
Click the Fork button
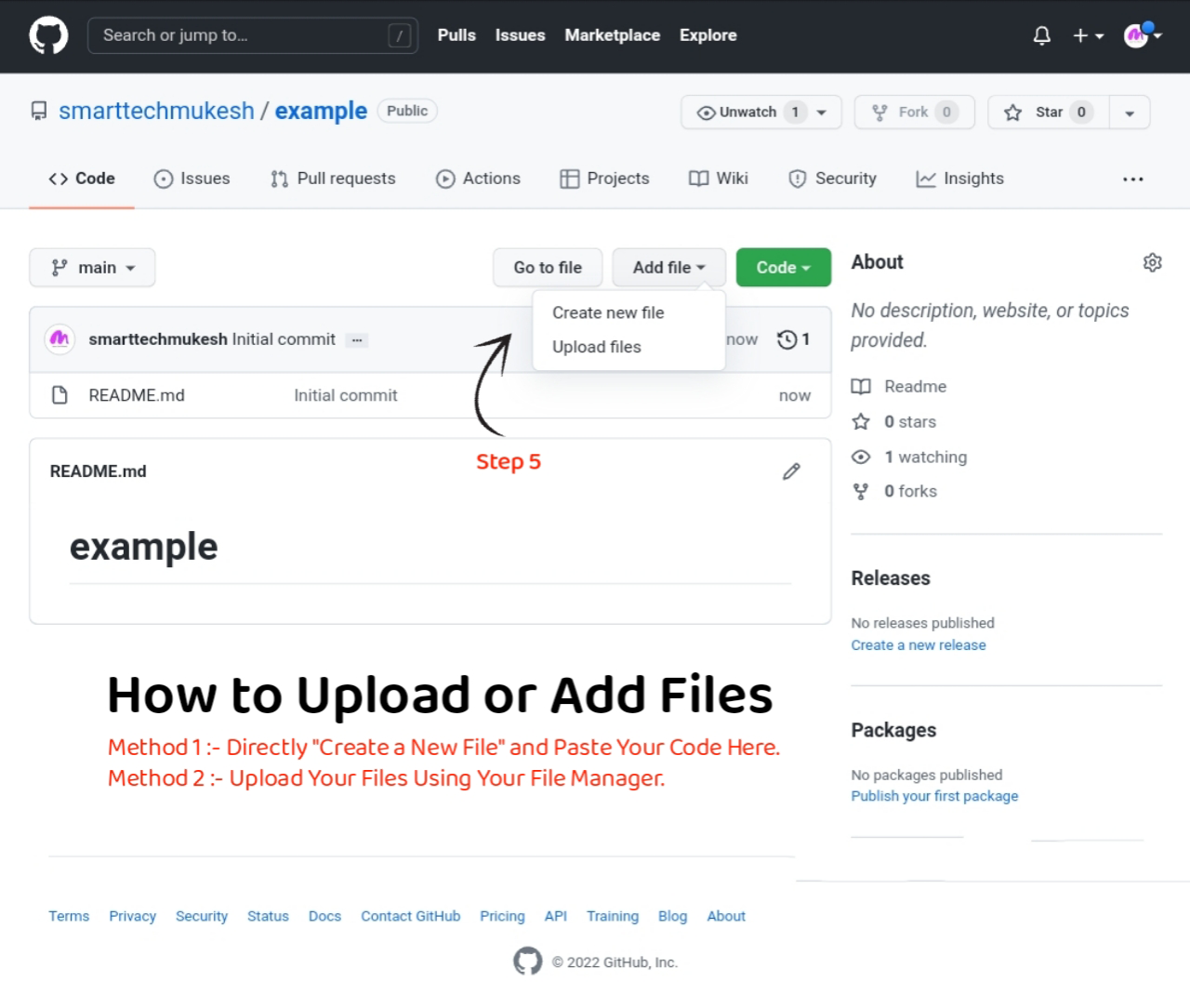click(914, 112)
